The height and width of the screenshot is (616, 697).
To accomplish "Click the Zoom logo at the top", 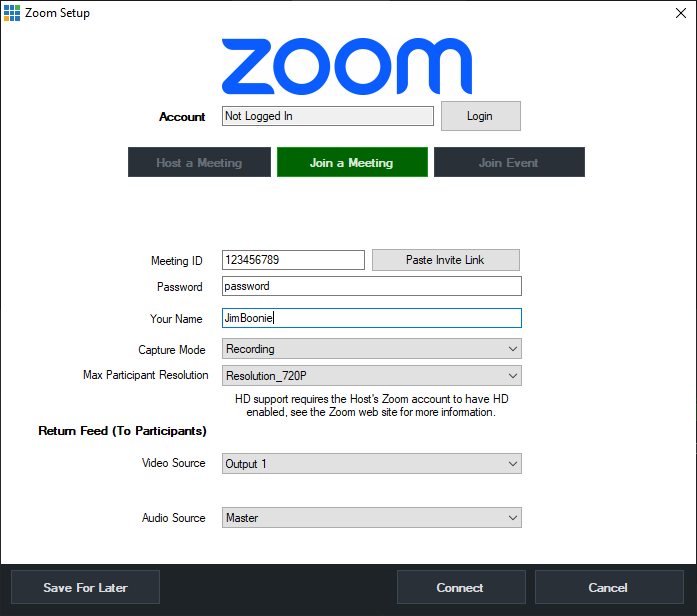I will [347, 67].
